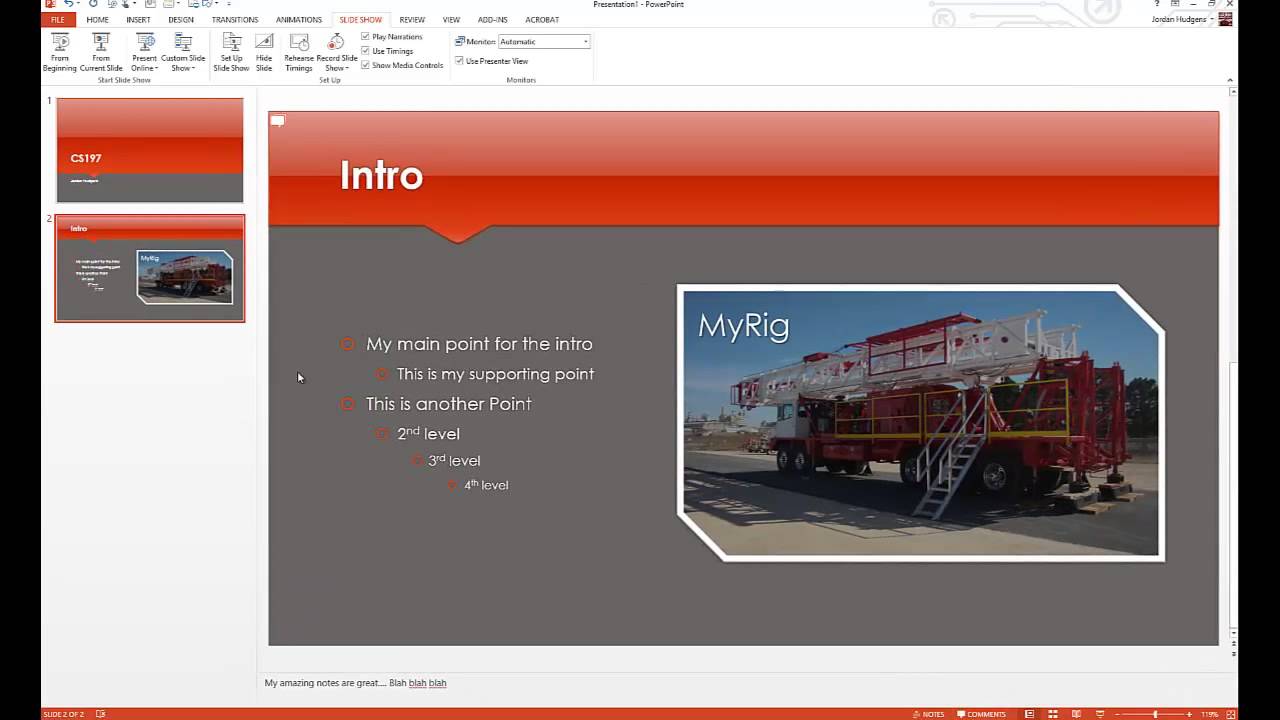The width and height of the screenshot is (1280, 720).
Task: Click the Intro slide title
Action: coord(381,175)
